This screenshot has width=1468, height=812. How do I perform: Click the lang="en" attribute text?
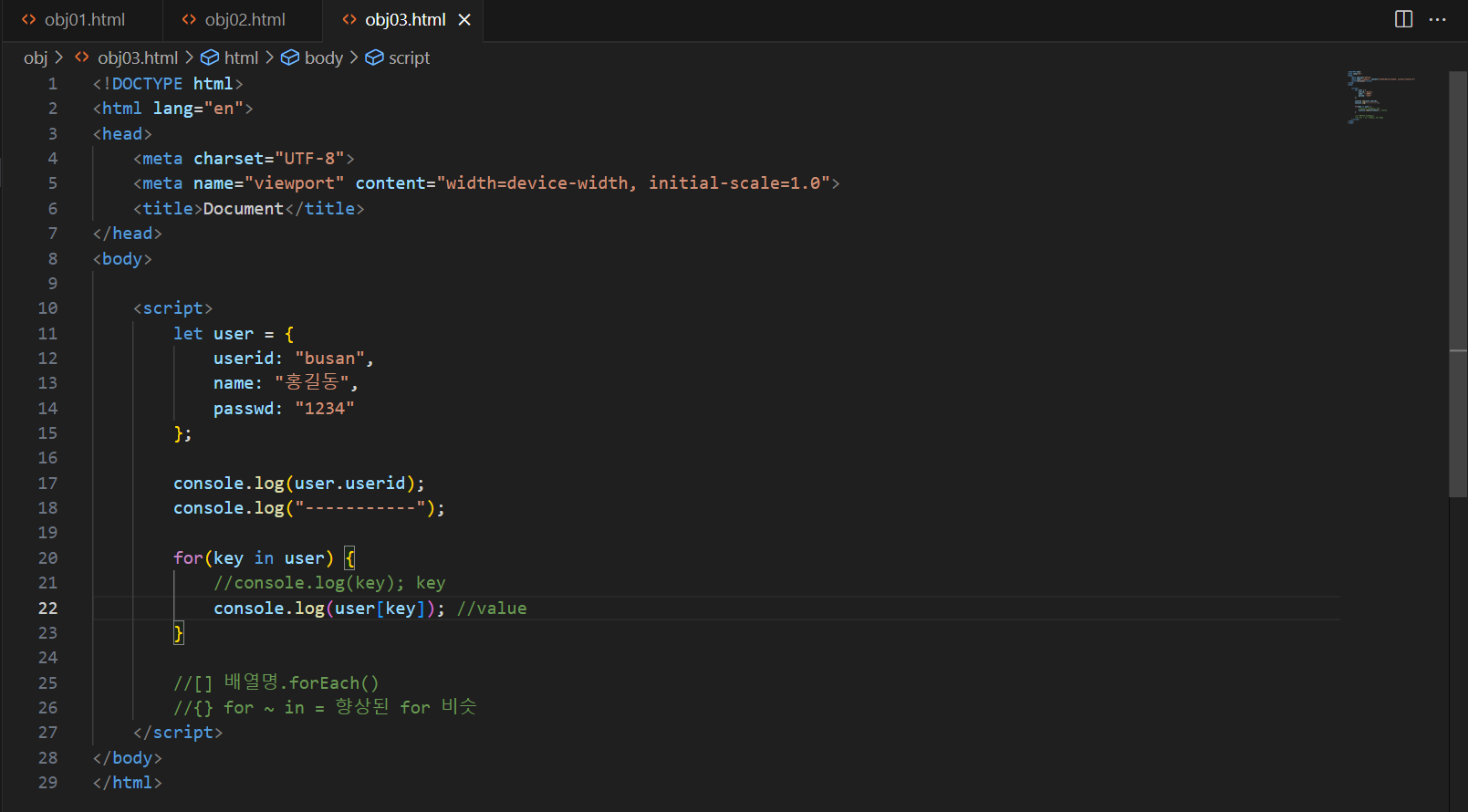198,109
